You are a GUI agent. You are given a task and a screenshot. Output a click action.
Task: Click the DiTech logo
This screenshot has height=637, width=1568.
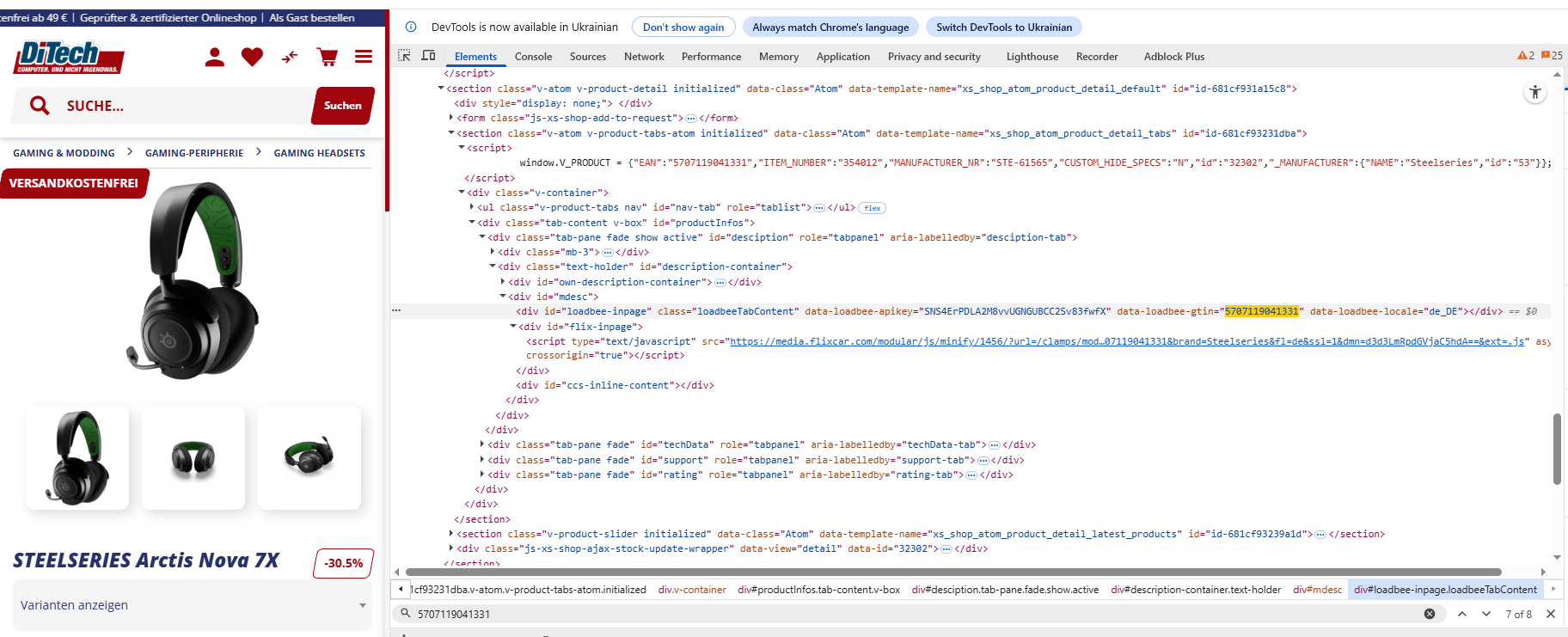[x=69, y=58]
